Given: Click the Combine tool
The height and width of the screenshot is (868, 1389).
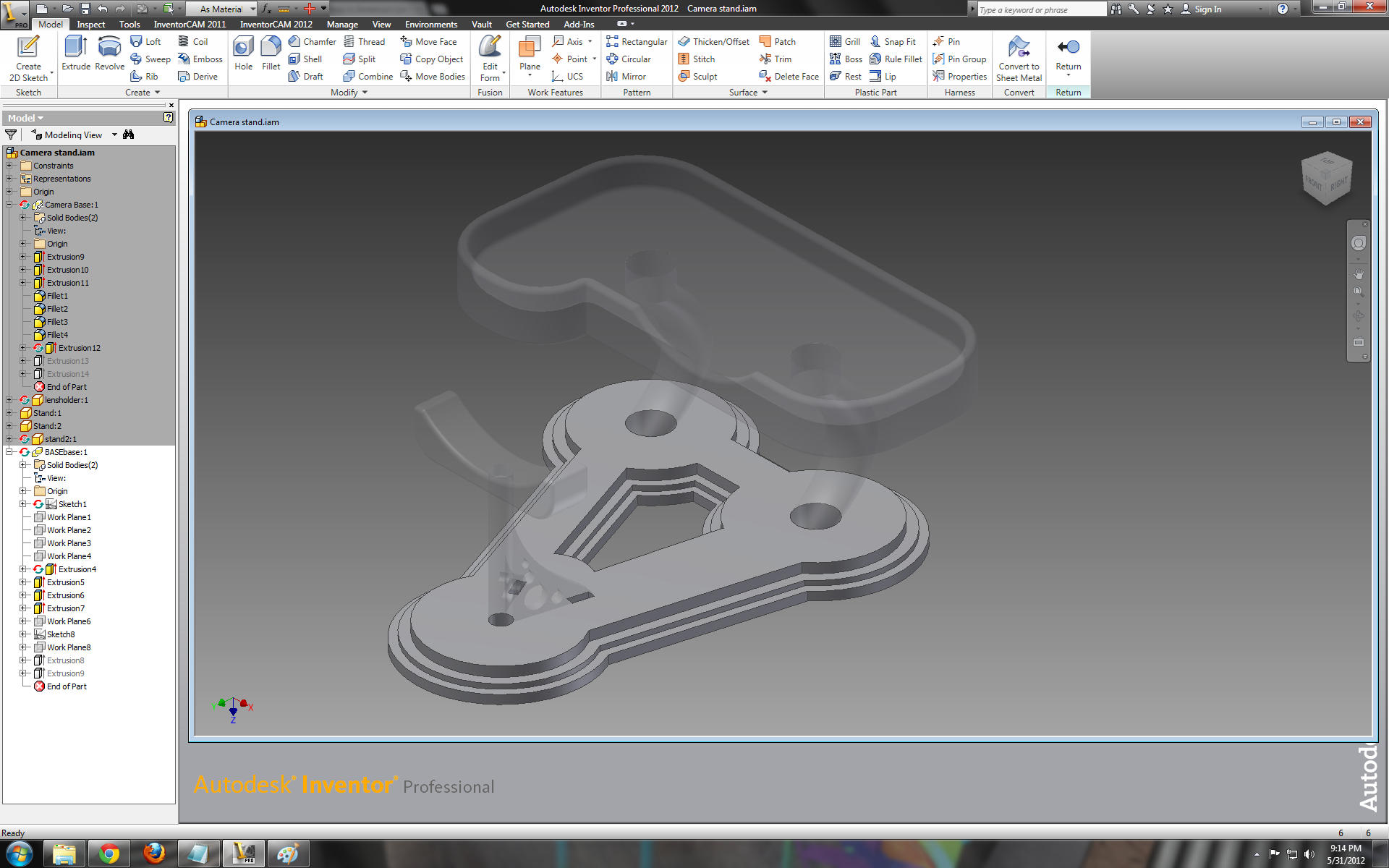Looking at the screenshot, I should [368, 77].
